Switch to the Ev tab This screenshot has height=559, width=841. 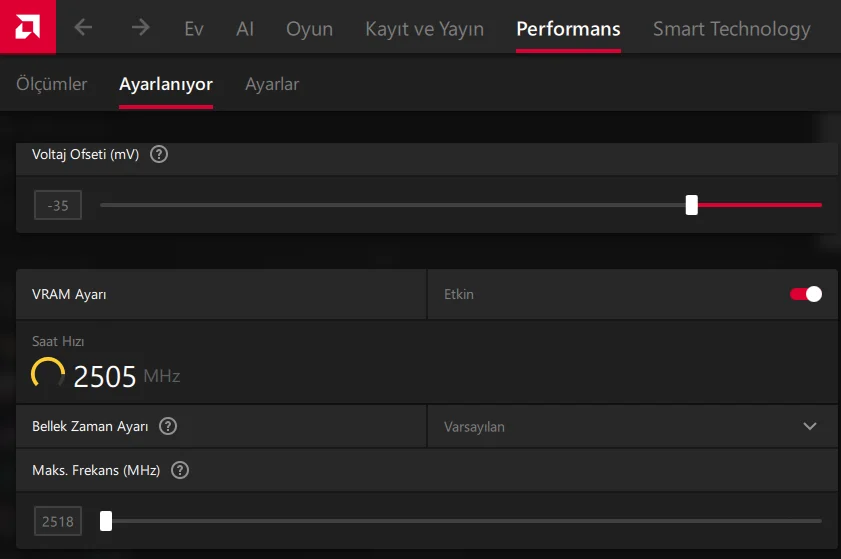[x=194, y=29]
